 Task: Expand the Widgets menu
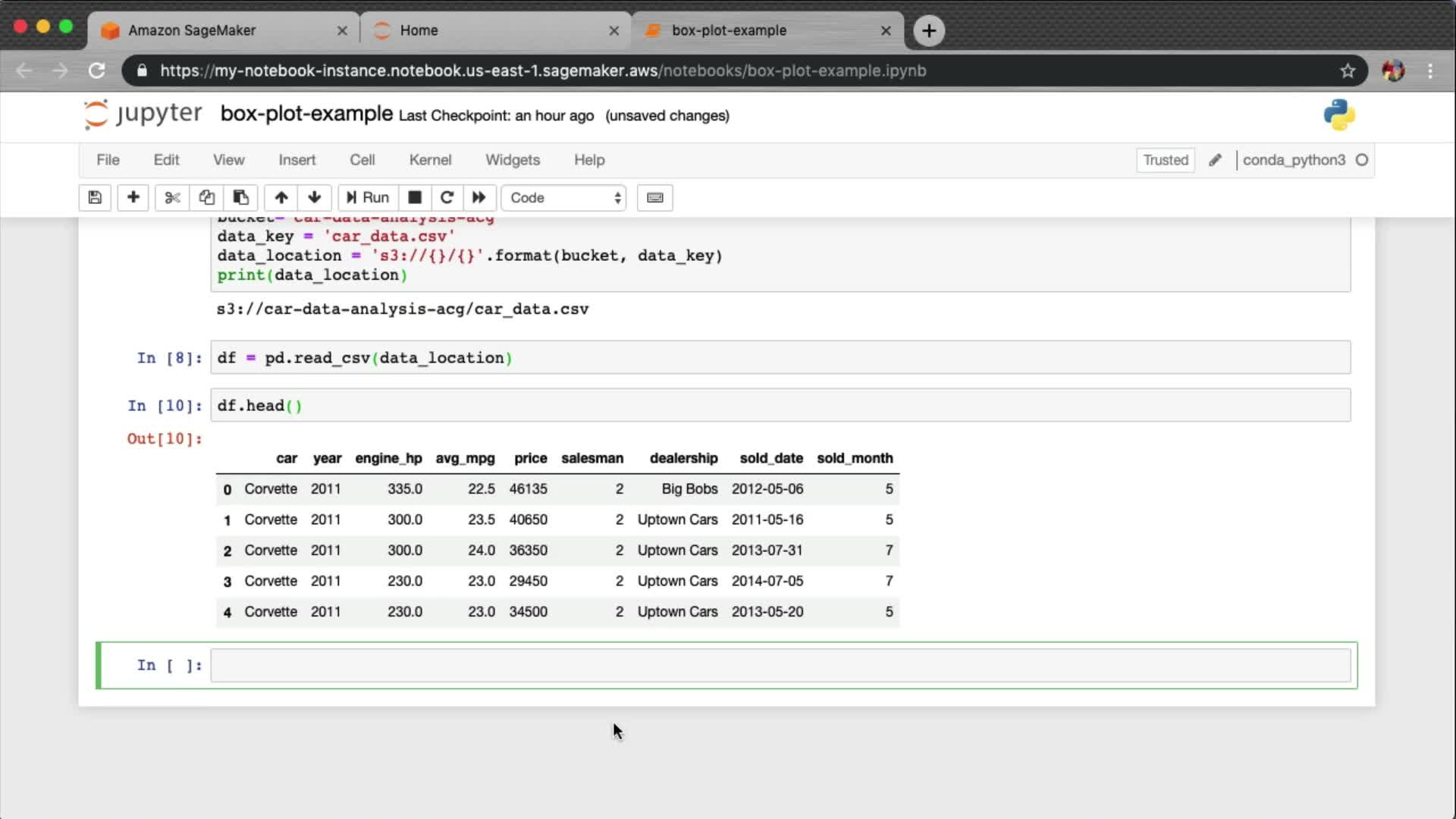click(x=513, y=160)
